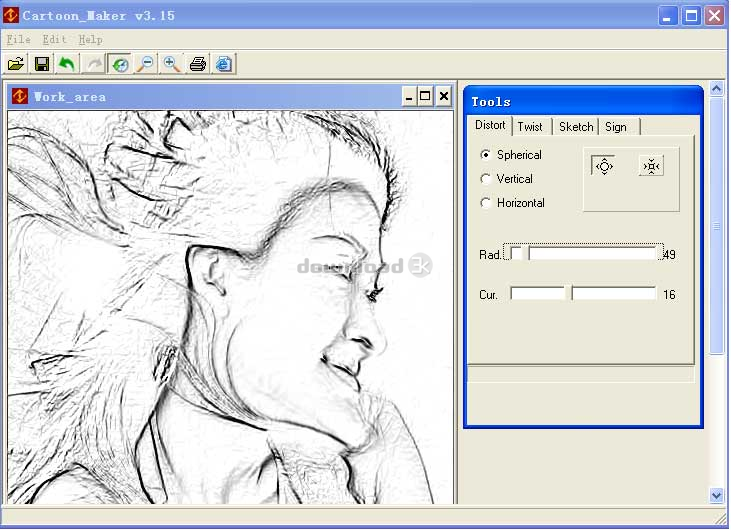
Task: Click scrollbar up arrow at right edge
Action: pos(717,88)
